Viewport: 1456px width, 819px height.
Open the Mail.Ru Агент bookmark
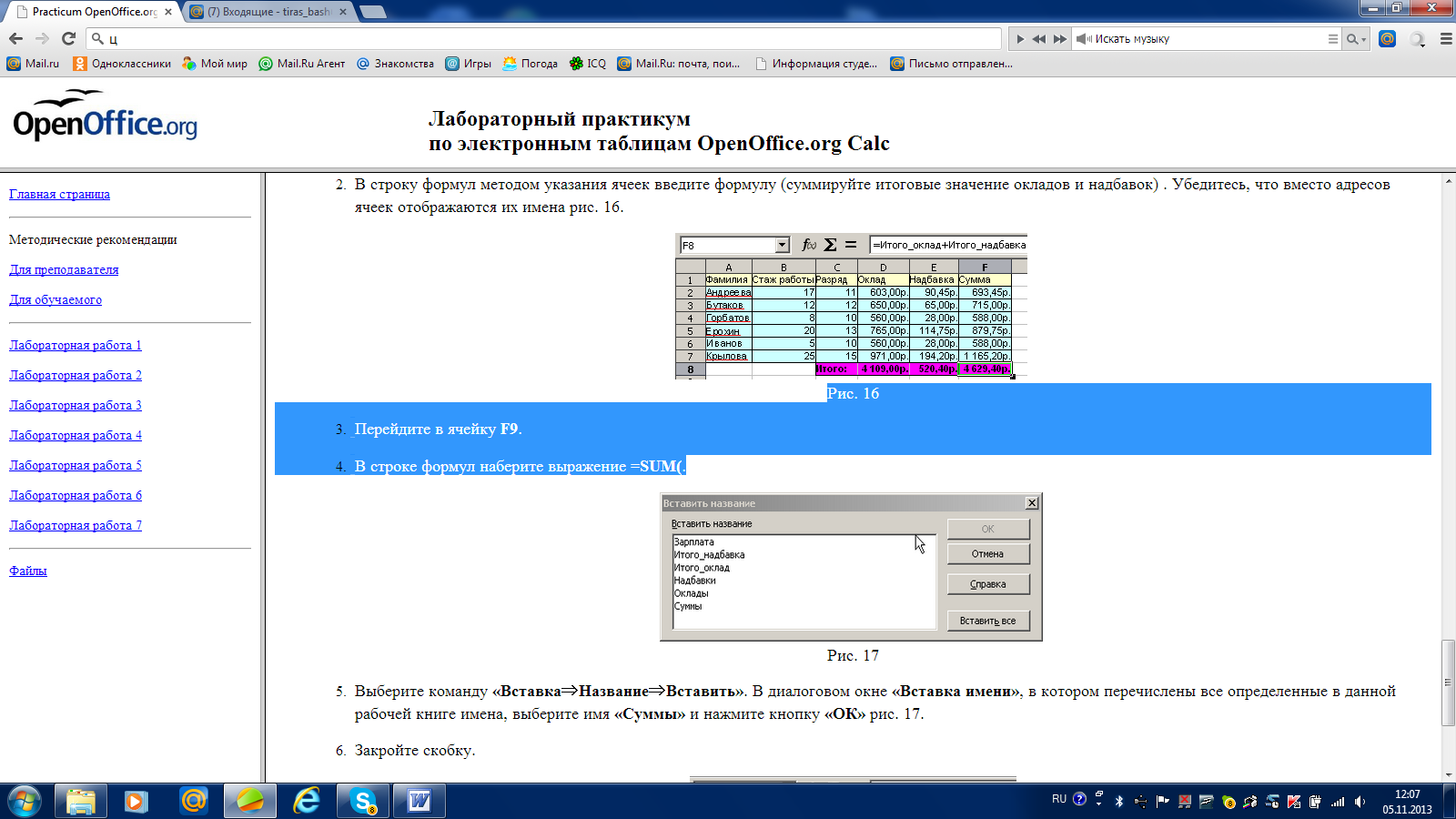pos(302,64)
